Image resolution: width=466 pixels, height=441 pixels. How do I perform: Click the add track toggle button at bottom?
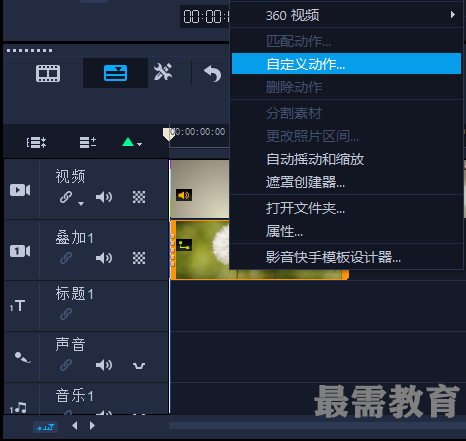pos(45,427)
